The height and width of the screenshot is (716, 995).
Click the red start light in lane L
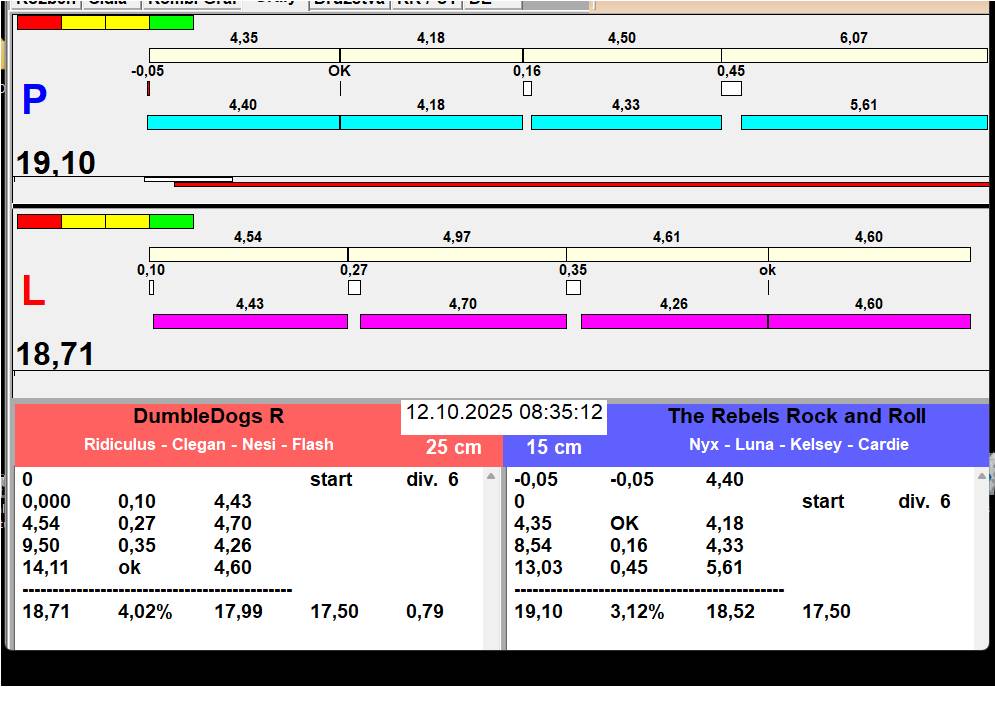pyautogui.click(x=39, y=222)
